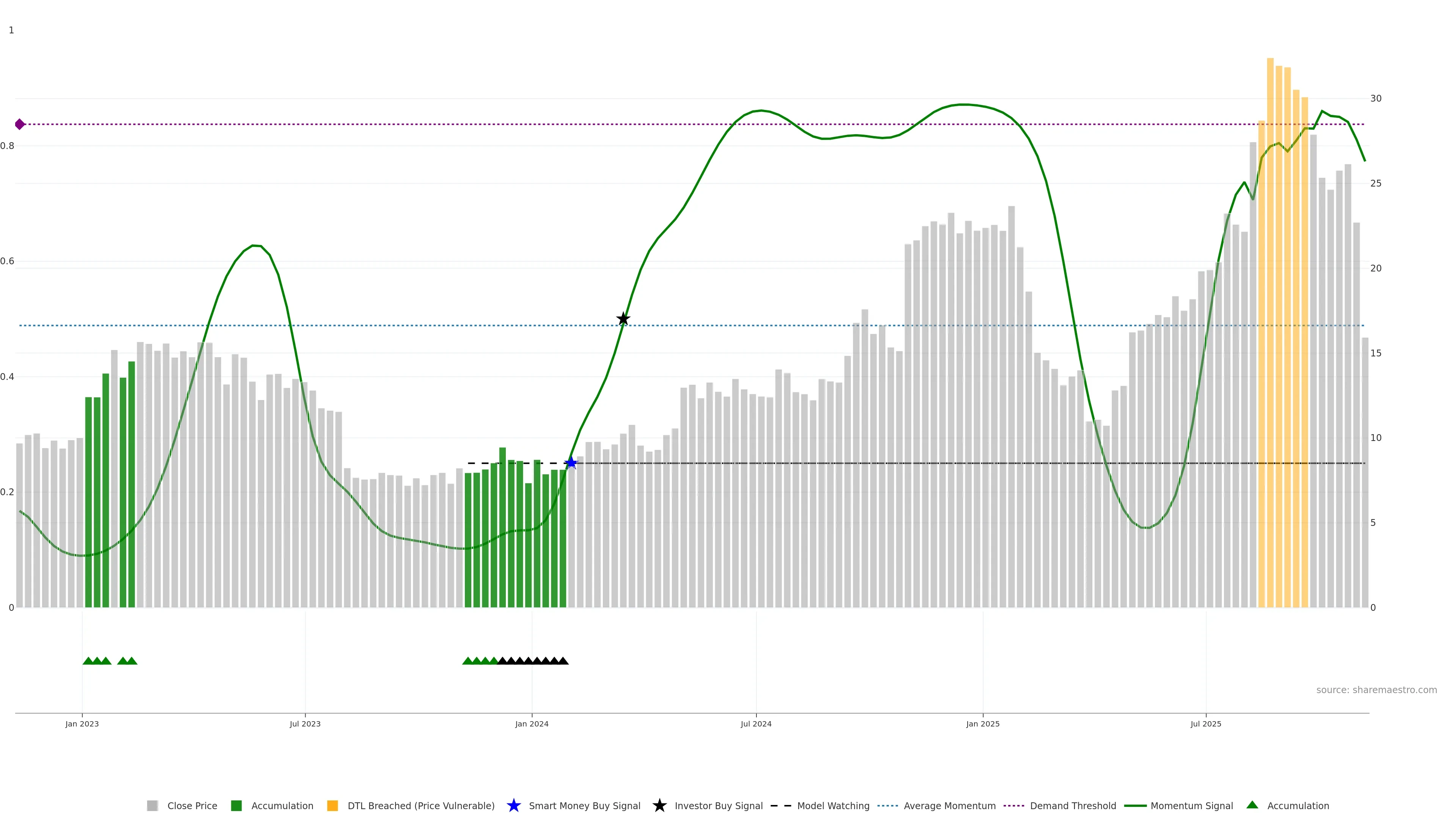Click the Jan 2024 axis label
Screen dimensions: 1456x819
[531, 723]
